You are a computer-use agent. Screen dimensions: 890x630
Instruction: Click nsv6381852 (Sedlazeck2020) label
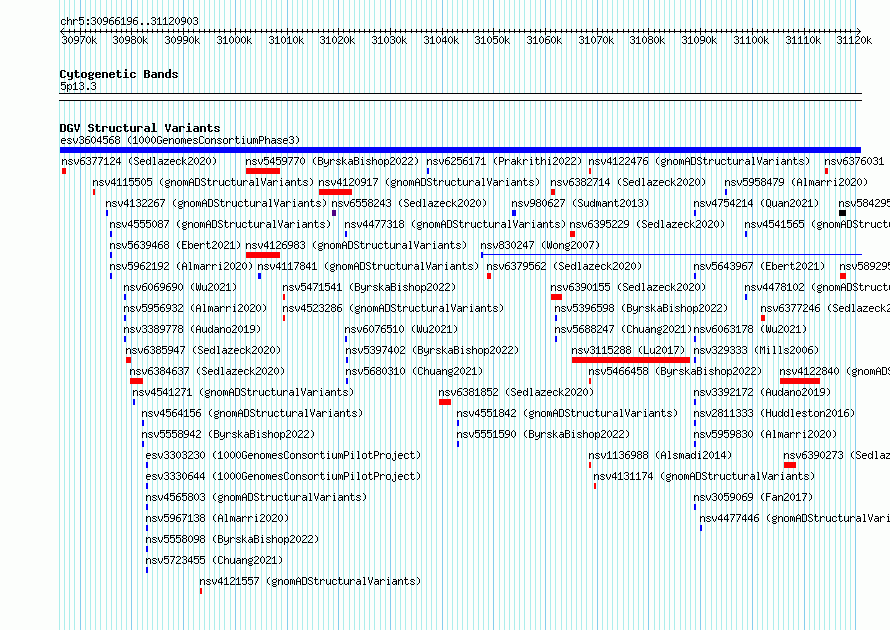516,392
